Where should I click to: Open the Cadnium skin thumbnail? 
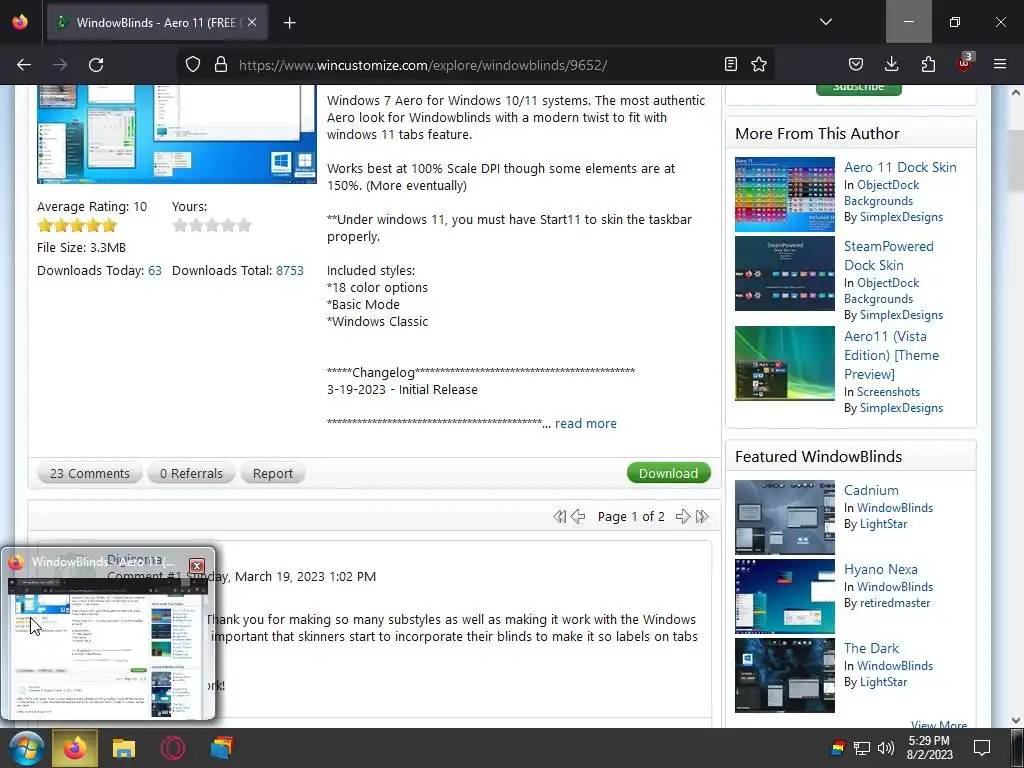pos(784,517)
